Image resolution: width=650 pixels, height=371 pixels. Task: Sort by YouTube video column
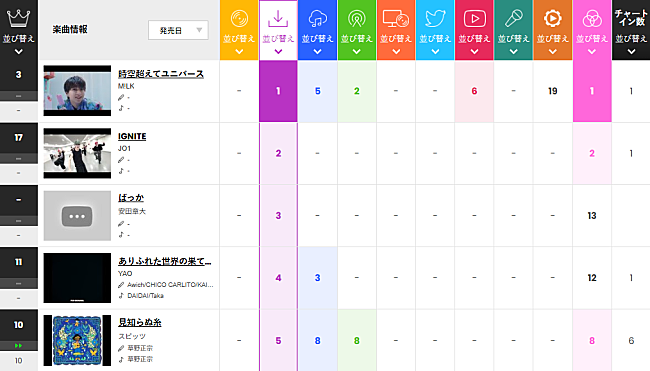click(x=474, y=44)
